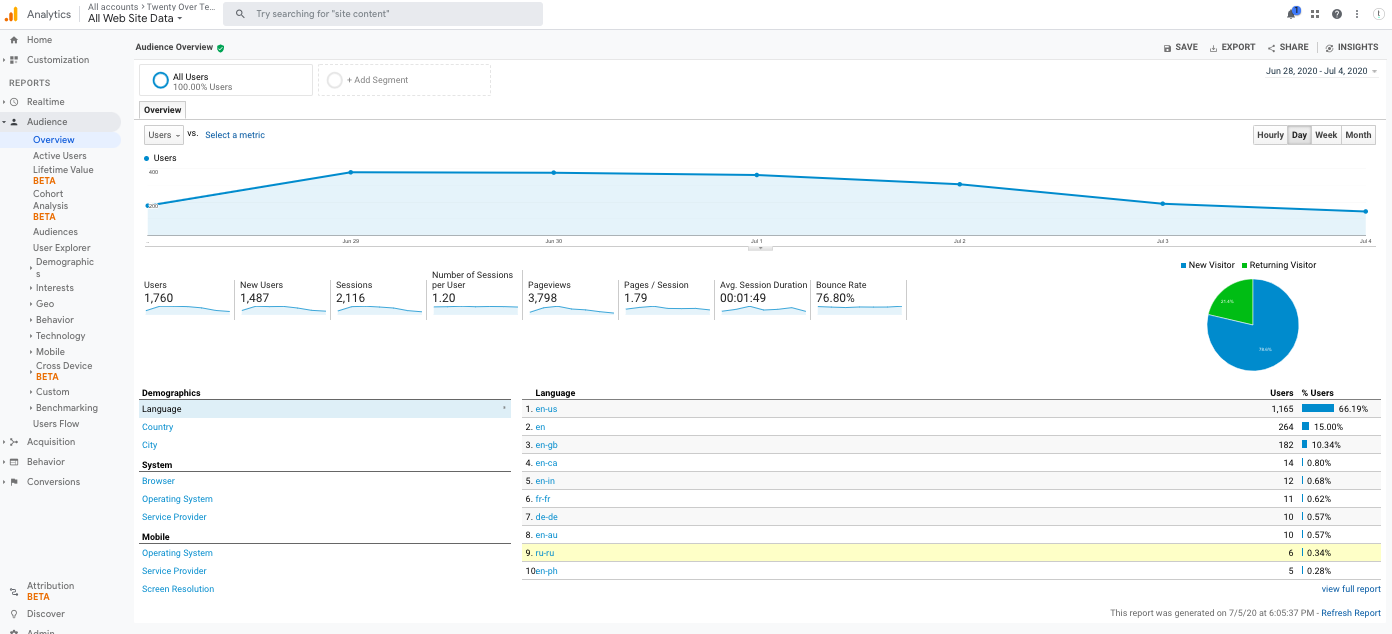Switch graph to Week view
Screen dimensions: 1392x634
1326,135
